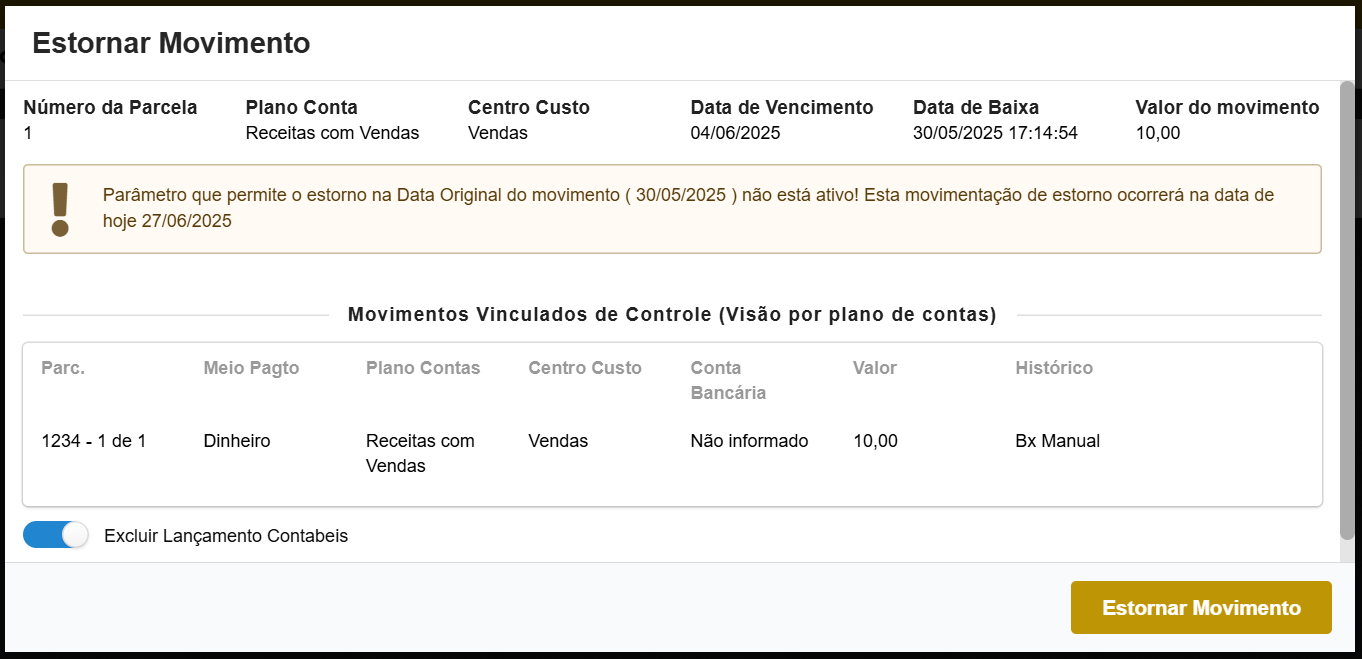Enable the Excluir Lançamento Contabeis switch

point(55,535)
